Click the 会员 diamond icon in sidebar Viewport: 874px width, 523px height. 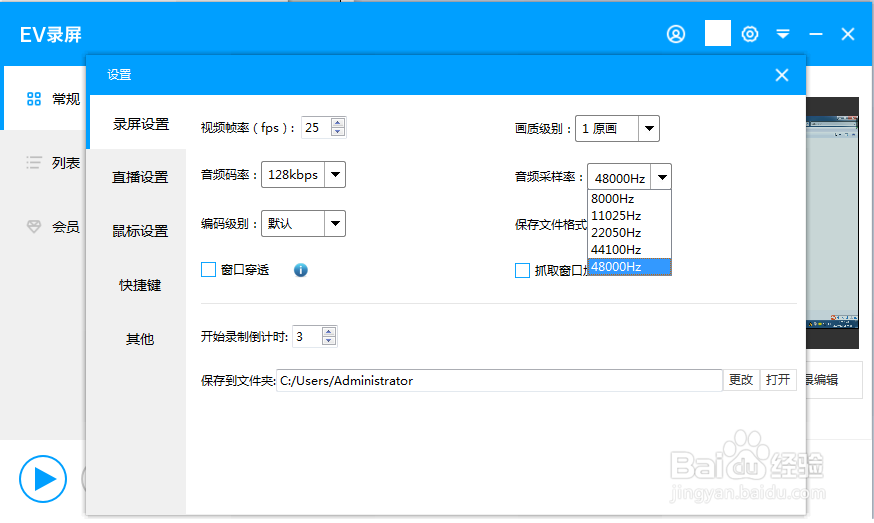34,226
